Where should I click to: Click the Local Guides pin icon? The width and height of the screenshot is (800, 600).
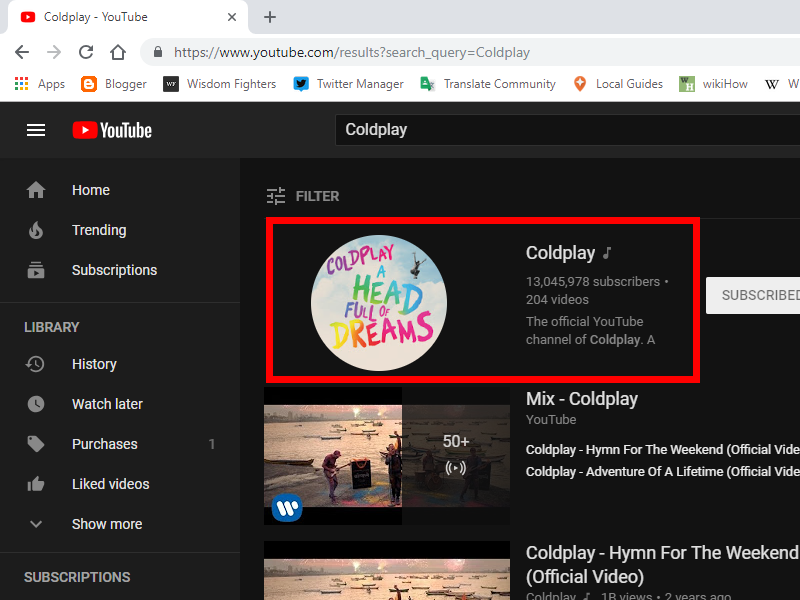[580, 84]
